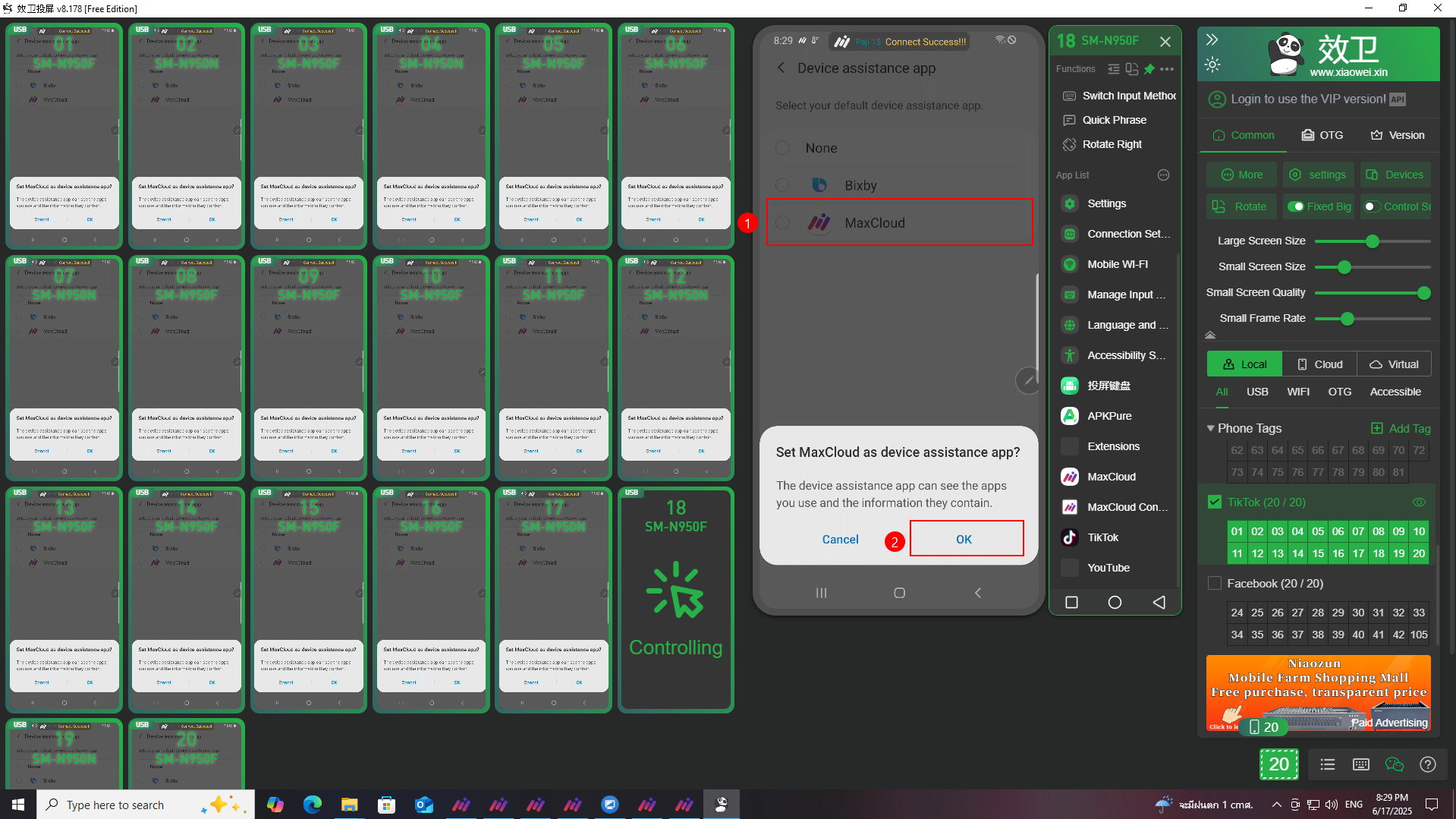The width and height of the screenshot is (1456, 819).
Task: Click the Functions list-indent icon
Action: point(1114,69)
